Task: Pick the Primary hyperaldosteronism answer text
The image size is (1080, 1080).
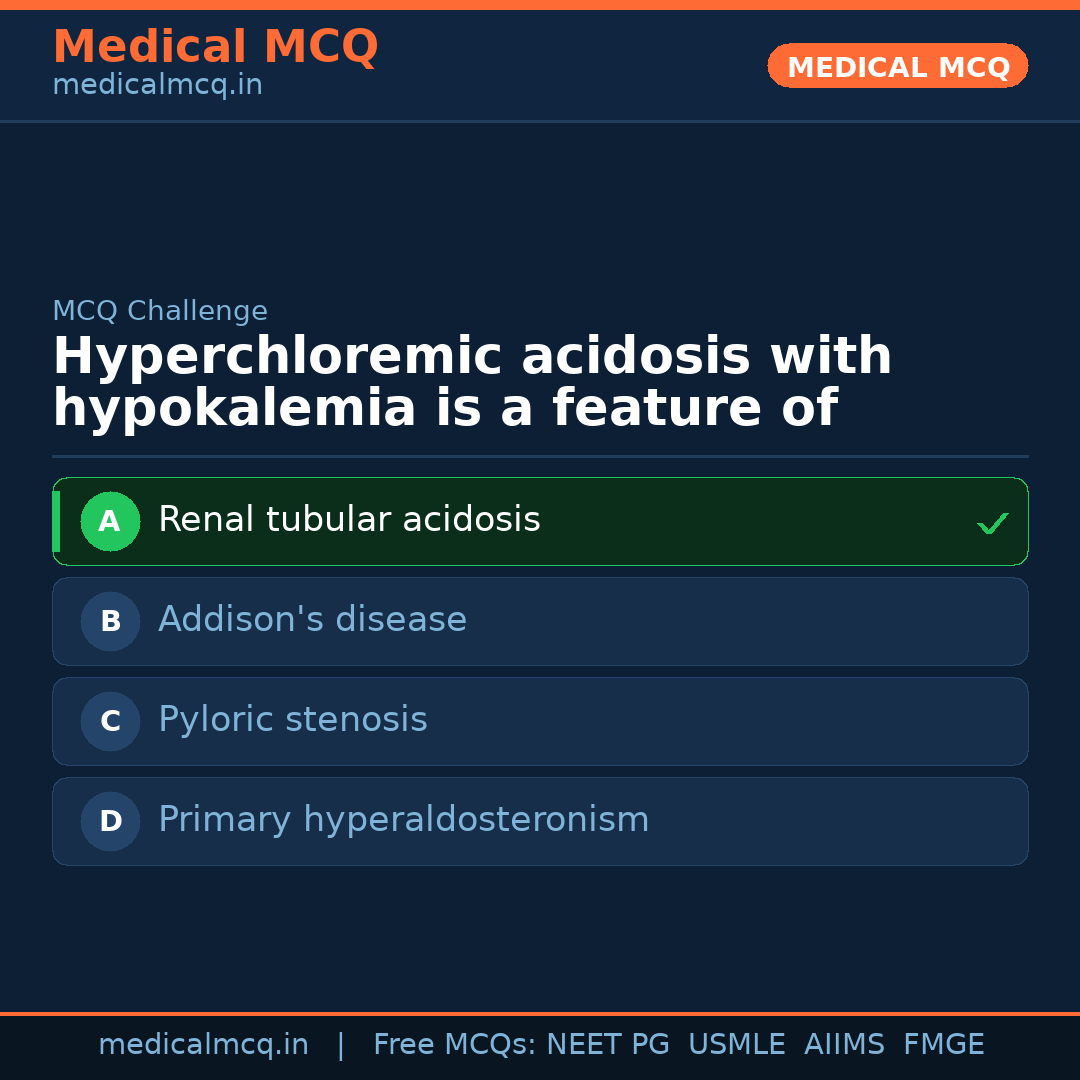Action: pos(403,820)
